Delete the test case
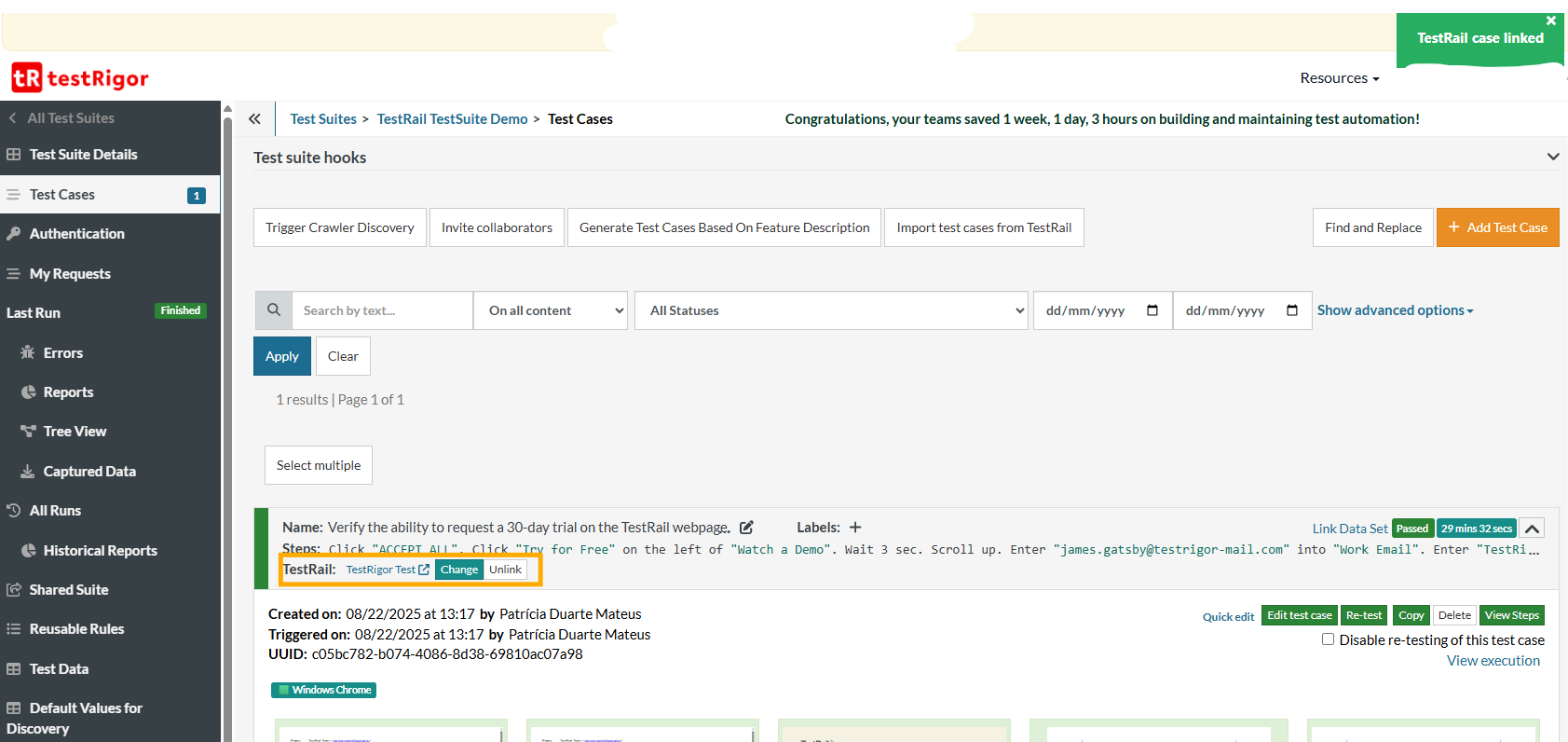 tap(1454, 615)
